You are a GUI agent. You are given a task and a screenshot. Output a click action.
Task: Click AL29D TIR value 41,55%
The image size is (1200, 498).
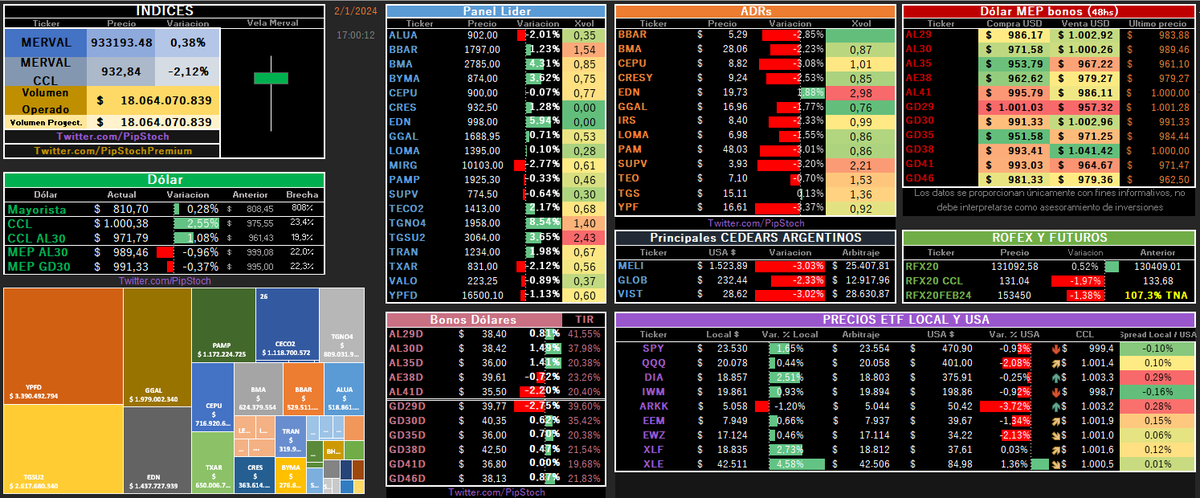click(x=585, y=333)
